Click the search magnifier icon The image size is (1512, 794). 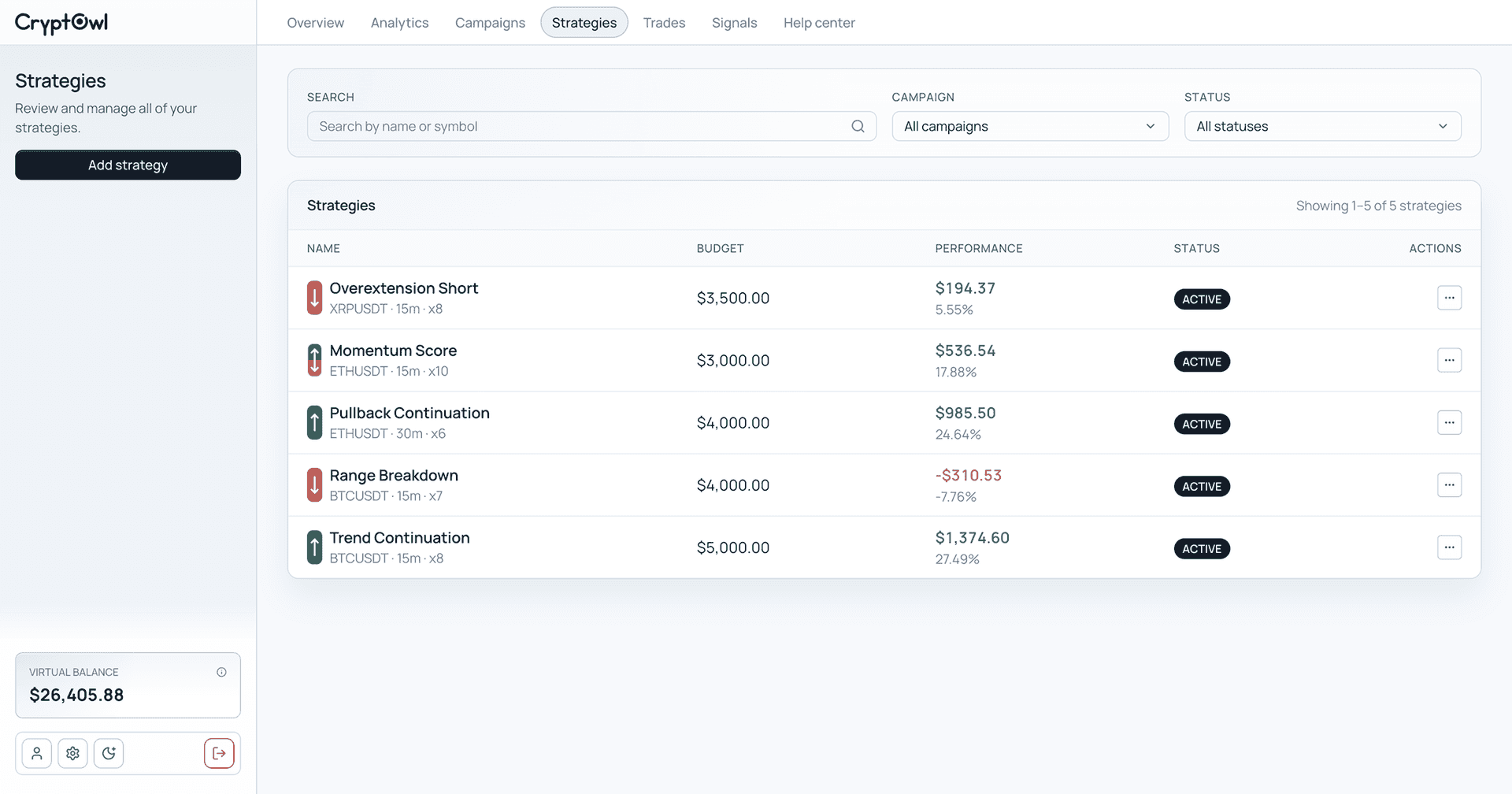pos(858,126)
